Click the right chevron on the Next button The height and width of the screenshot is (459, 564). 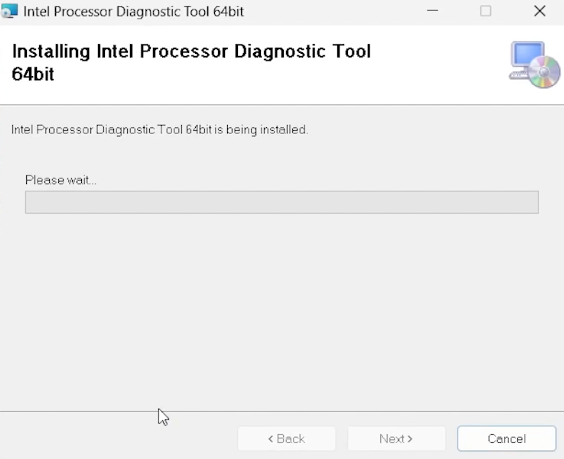click(410, 438)
